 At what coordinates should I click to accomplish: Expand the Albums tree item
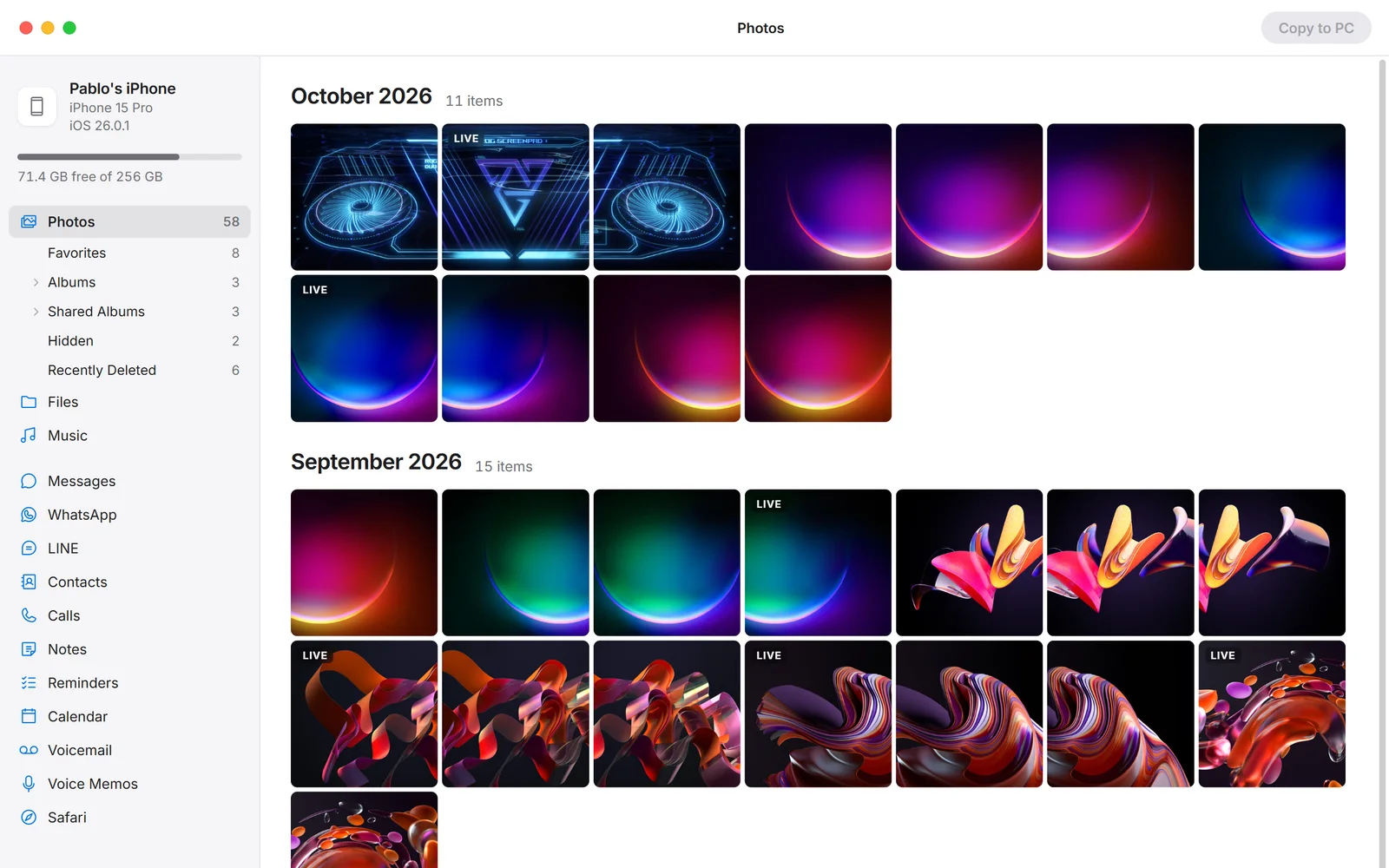pos(36,282)
